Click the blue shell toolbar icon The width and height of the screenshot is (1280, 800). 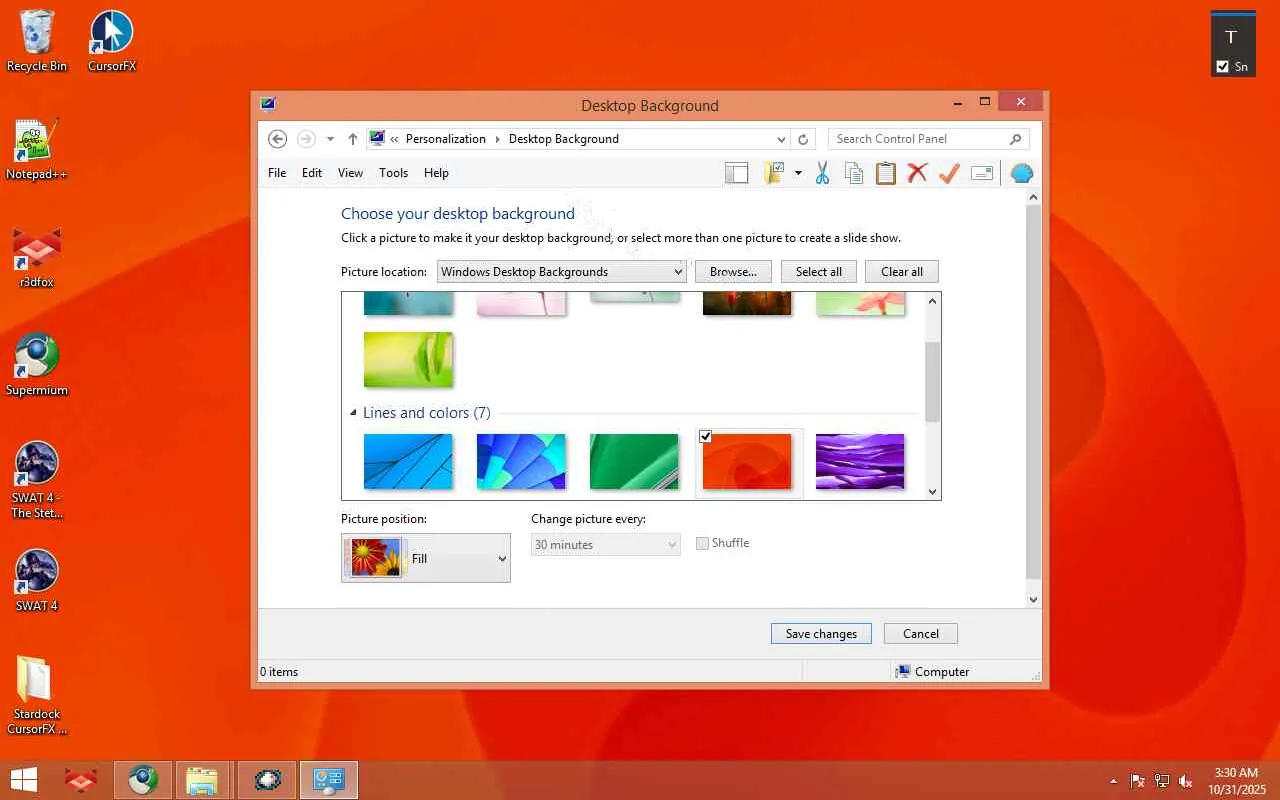point(1021,173)
